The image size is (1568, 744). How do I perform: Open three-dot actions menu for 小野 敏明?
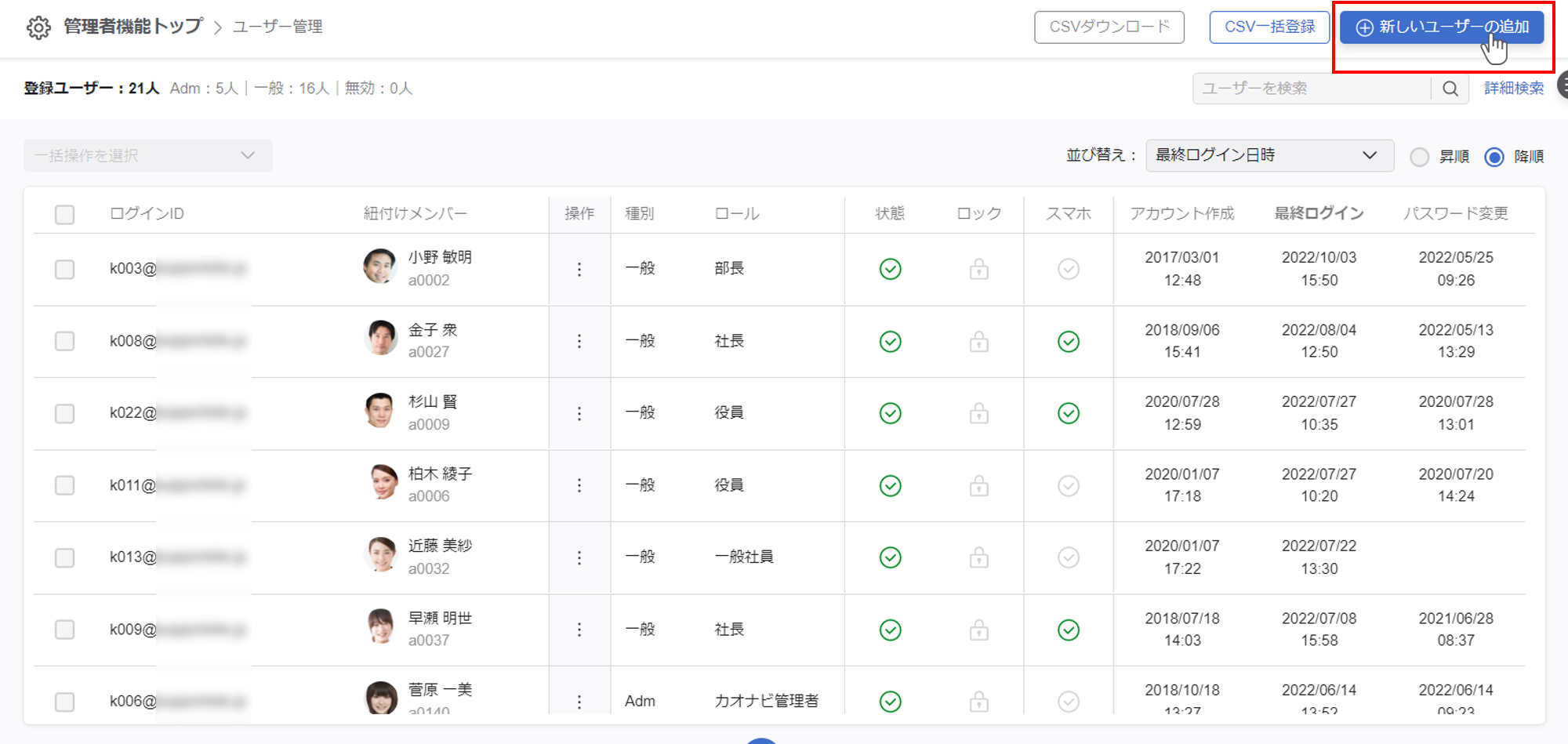[579, 270]
